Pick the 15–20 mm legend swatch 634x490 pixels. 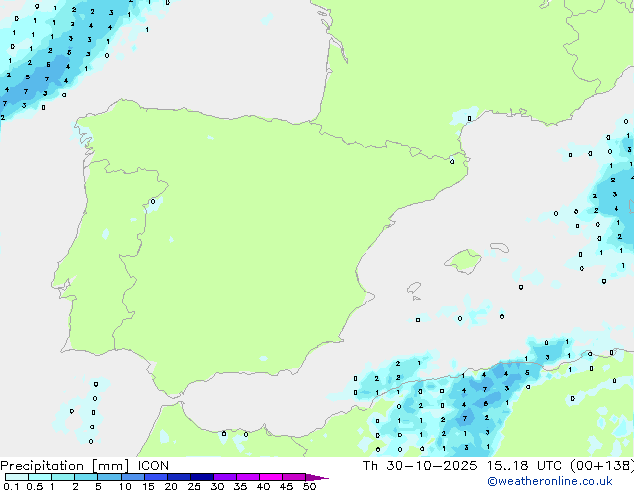point(156,477)
